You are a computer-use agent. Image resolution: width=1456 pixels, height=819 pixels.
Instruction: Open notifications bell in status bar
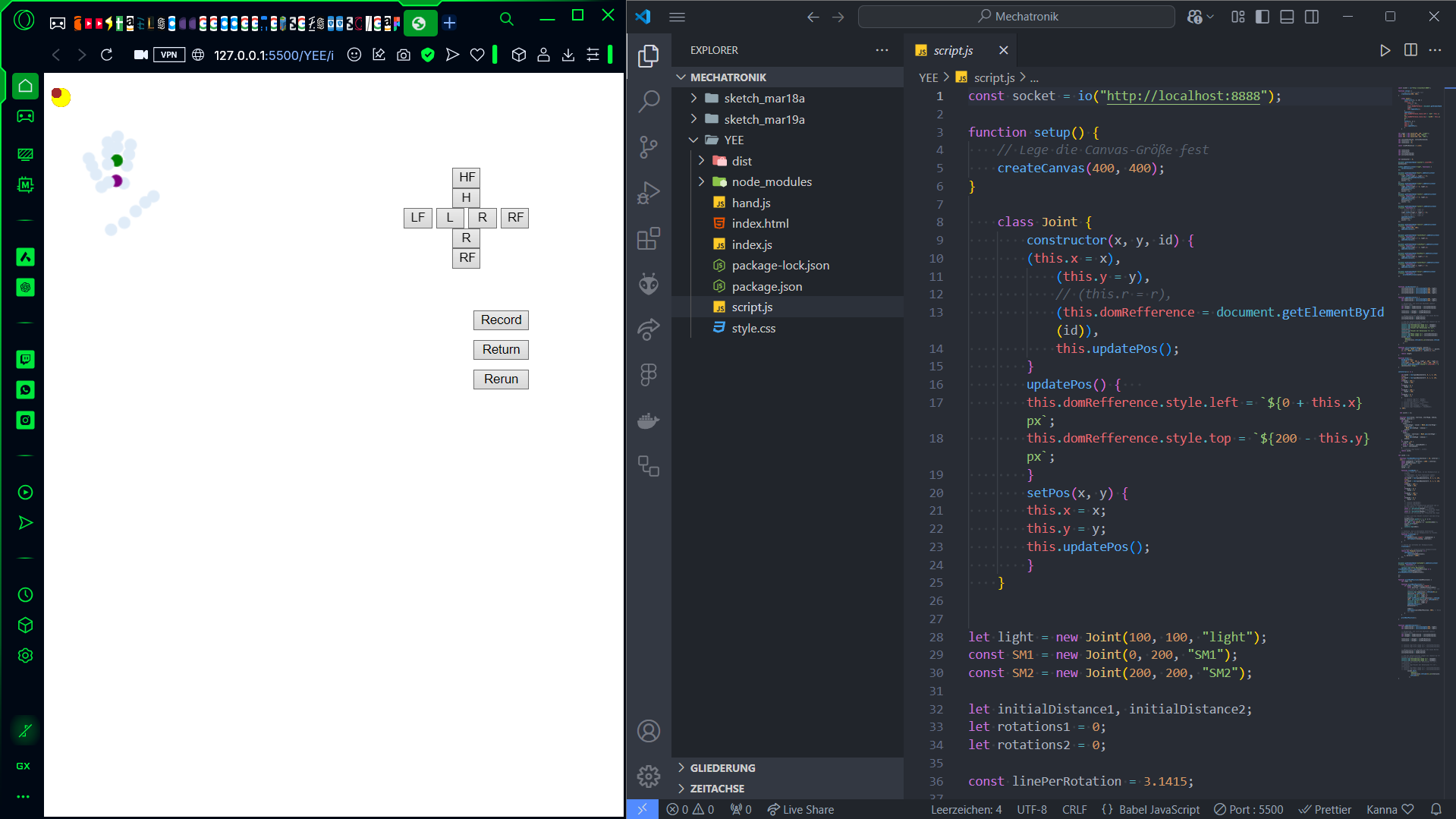pyautogui.click(x=1436, y=809)
